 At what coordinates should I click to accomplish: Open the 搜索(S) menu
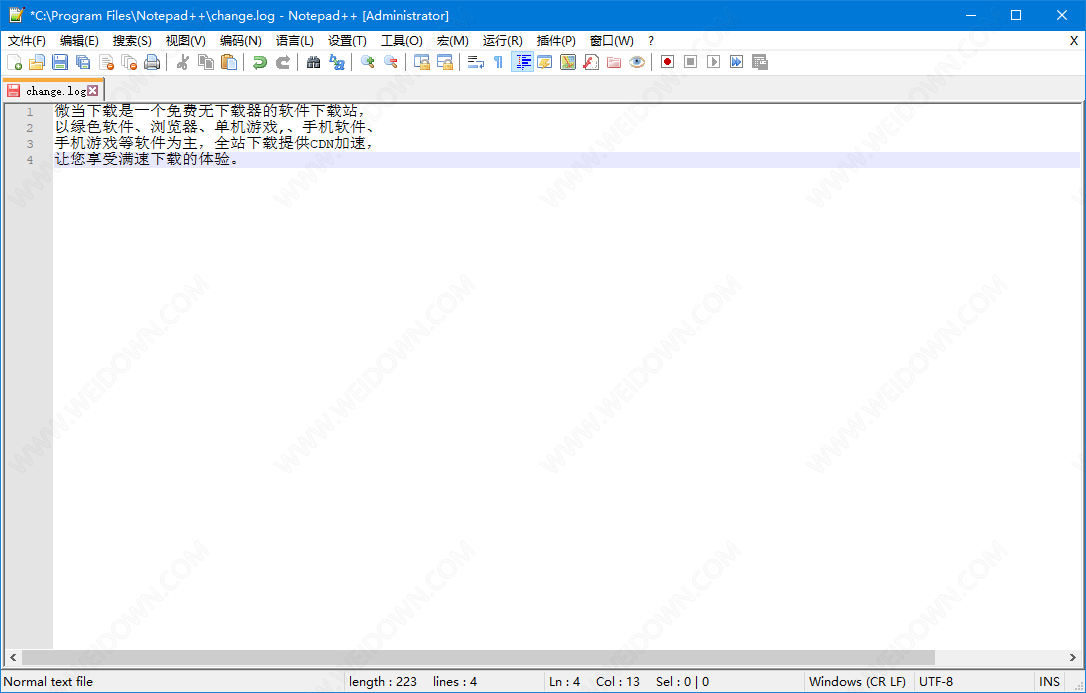point(132,41)
